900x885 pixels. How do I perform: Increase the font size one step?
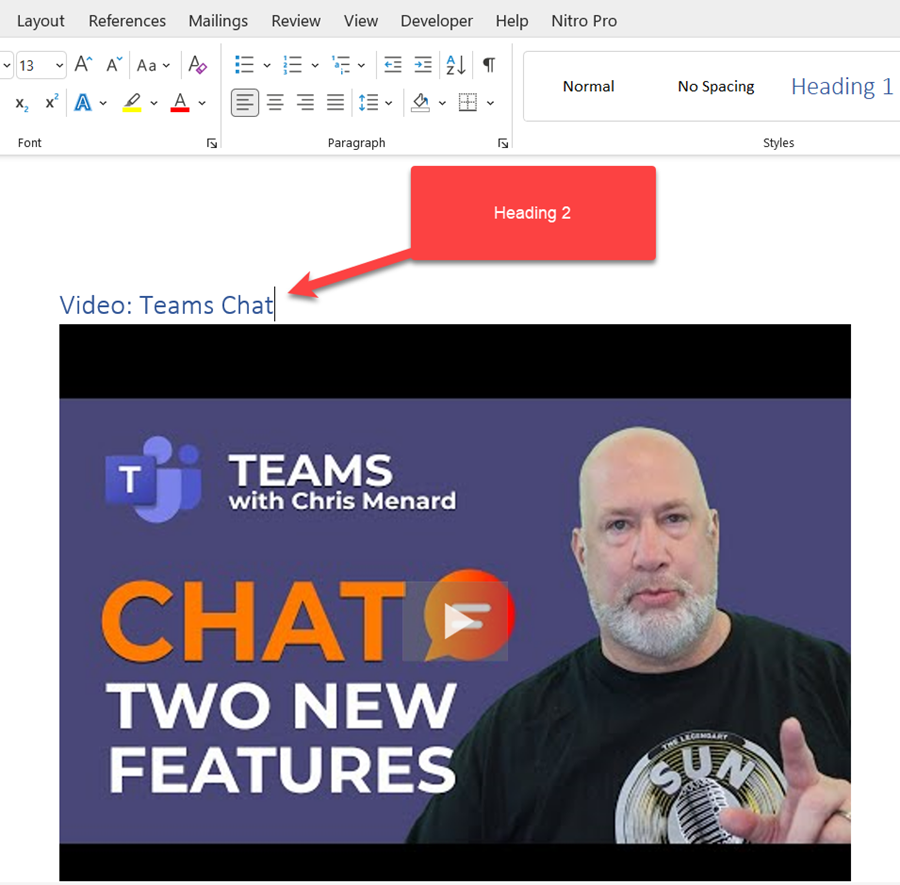point(81,64)
